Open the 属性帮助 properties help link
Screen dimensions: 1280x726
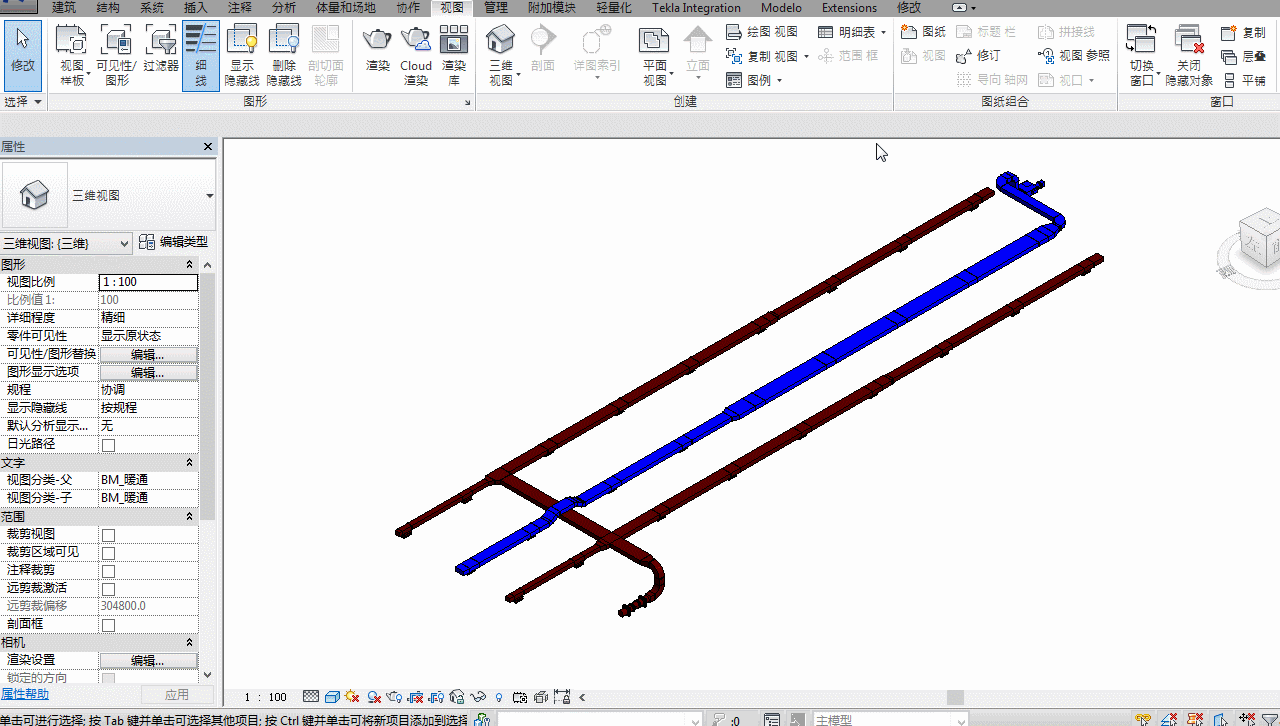24,694
